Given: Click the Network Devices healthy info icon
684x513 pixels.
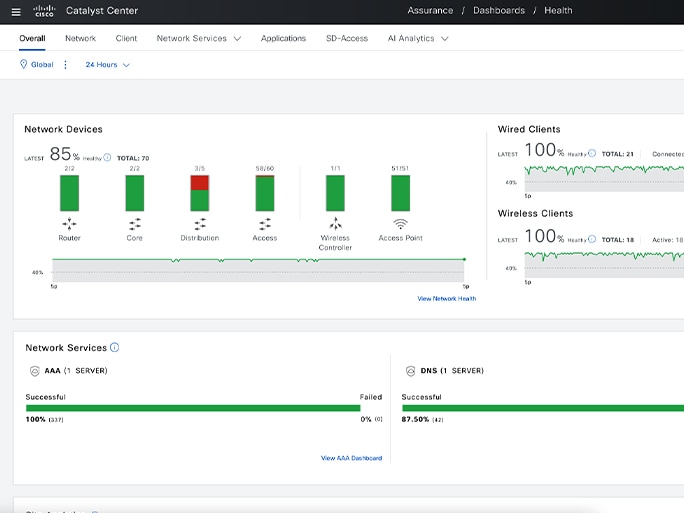Looking at the screenshot, I should click(107, 157).
